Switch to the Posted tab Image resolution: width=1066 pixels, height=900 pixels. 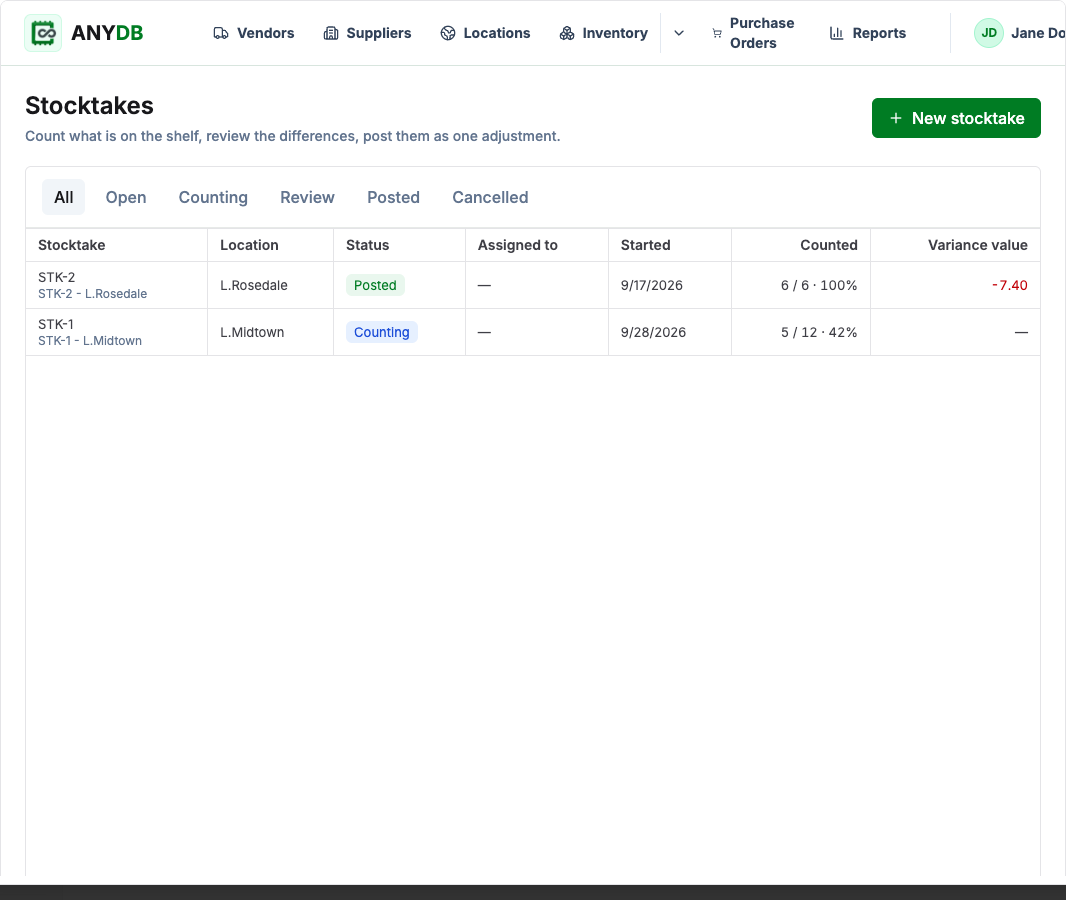pyautogui.click(x=394, y=197)
